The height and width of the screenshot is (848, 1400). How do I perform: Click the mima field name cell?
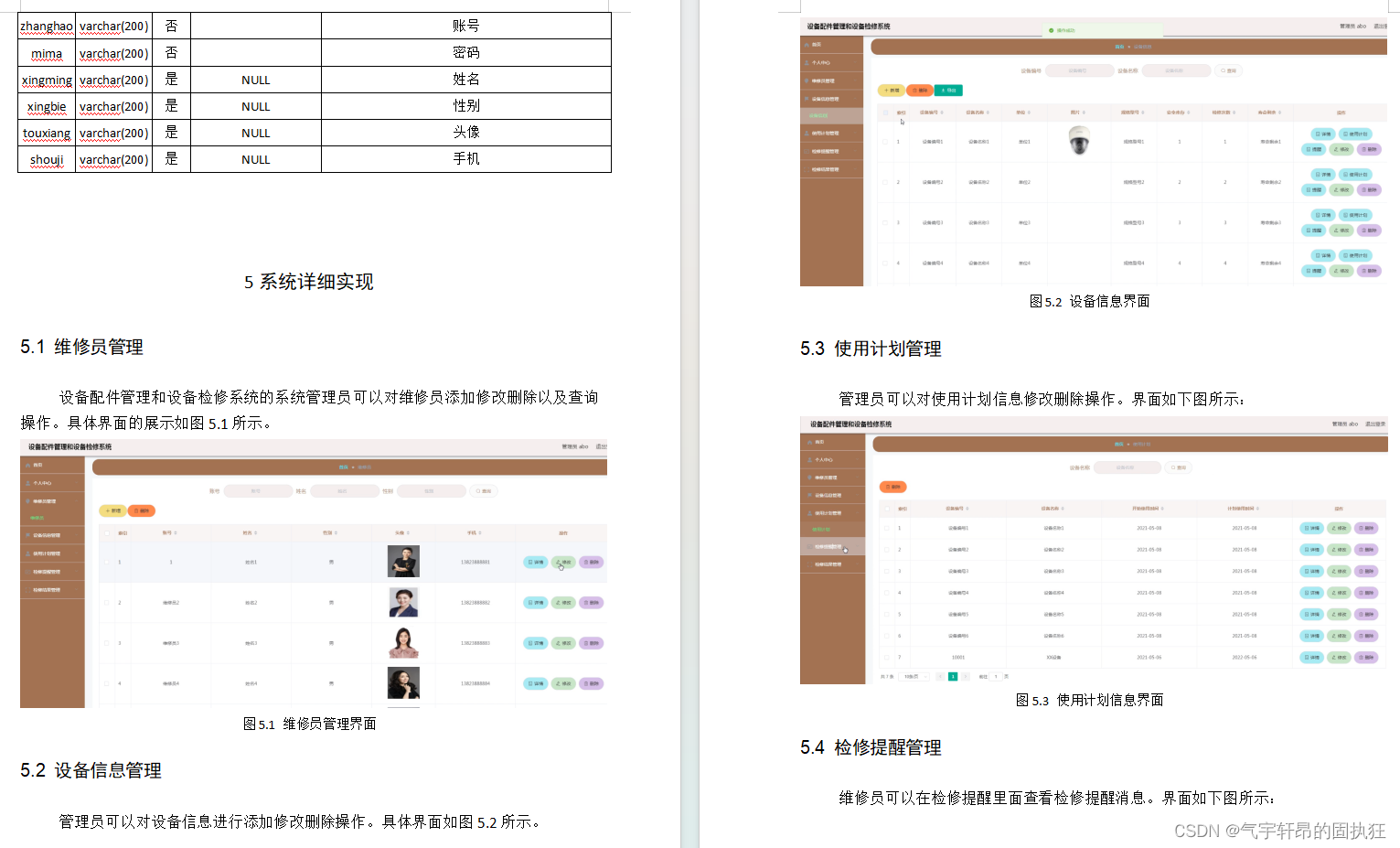click(x=47, y=53)
